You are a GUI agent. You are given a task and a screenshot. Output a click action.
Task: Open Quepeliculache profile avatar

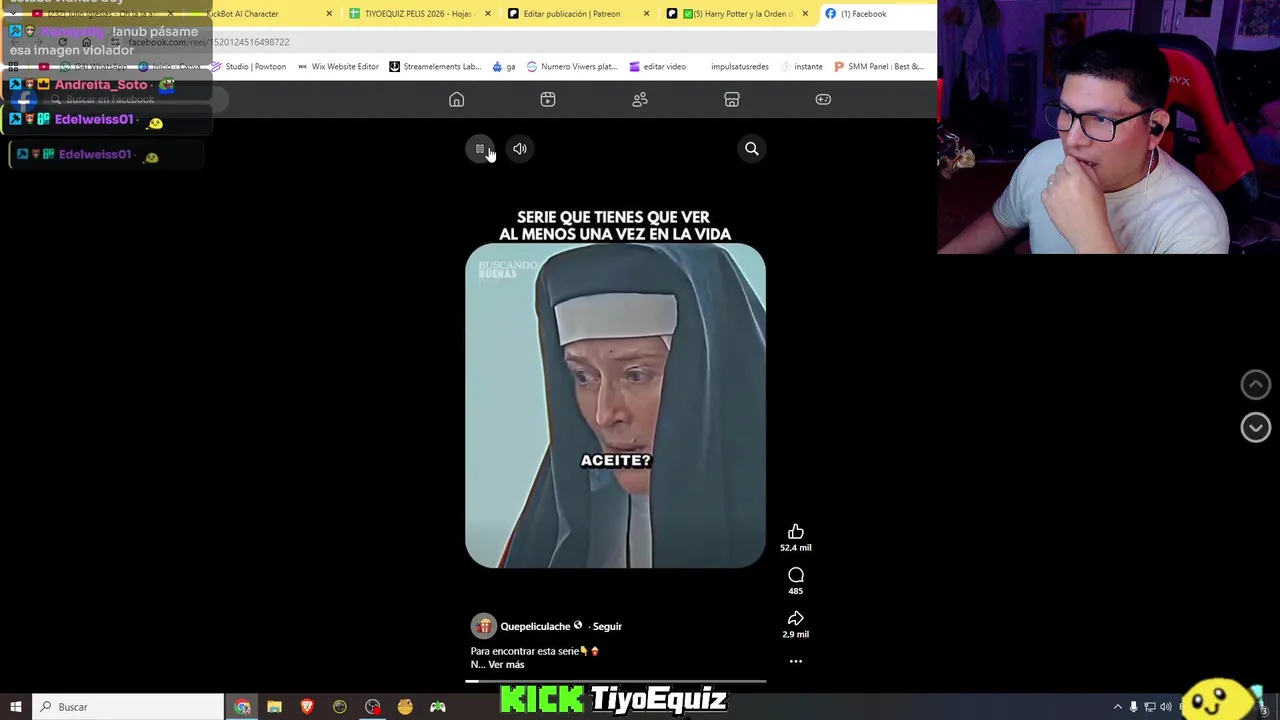pyautogui.click(x=484, y=626)
